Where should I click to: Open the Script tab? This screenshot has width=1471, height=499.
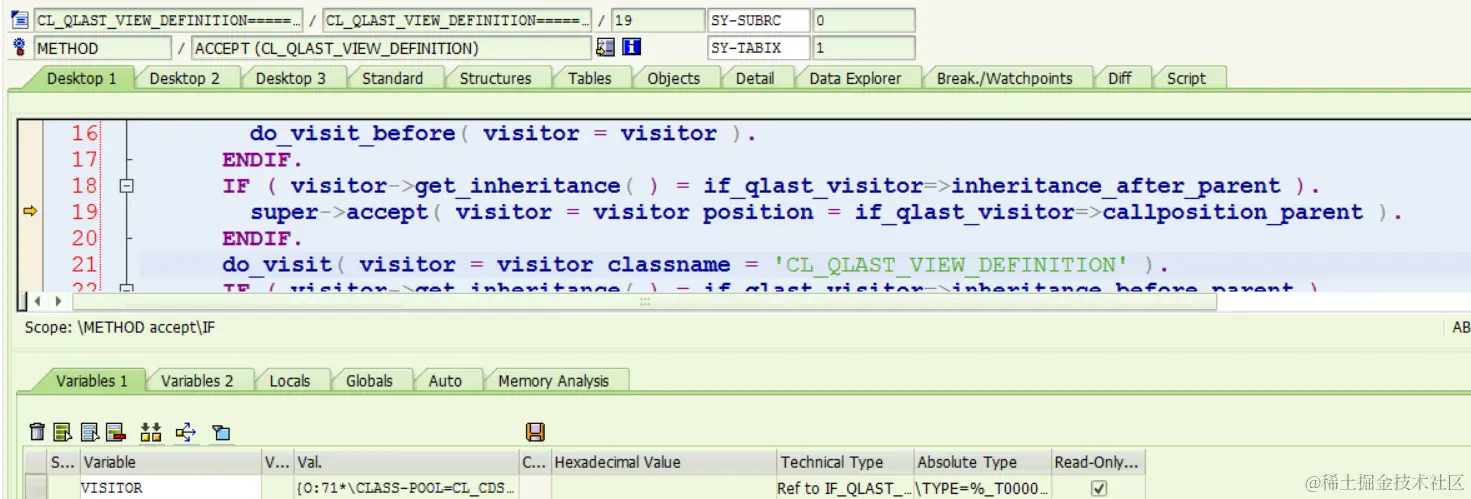point(1186,78)
